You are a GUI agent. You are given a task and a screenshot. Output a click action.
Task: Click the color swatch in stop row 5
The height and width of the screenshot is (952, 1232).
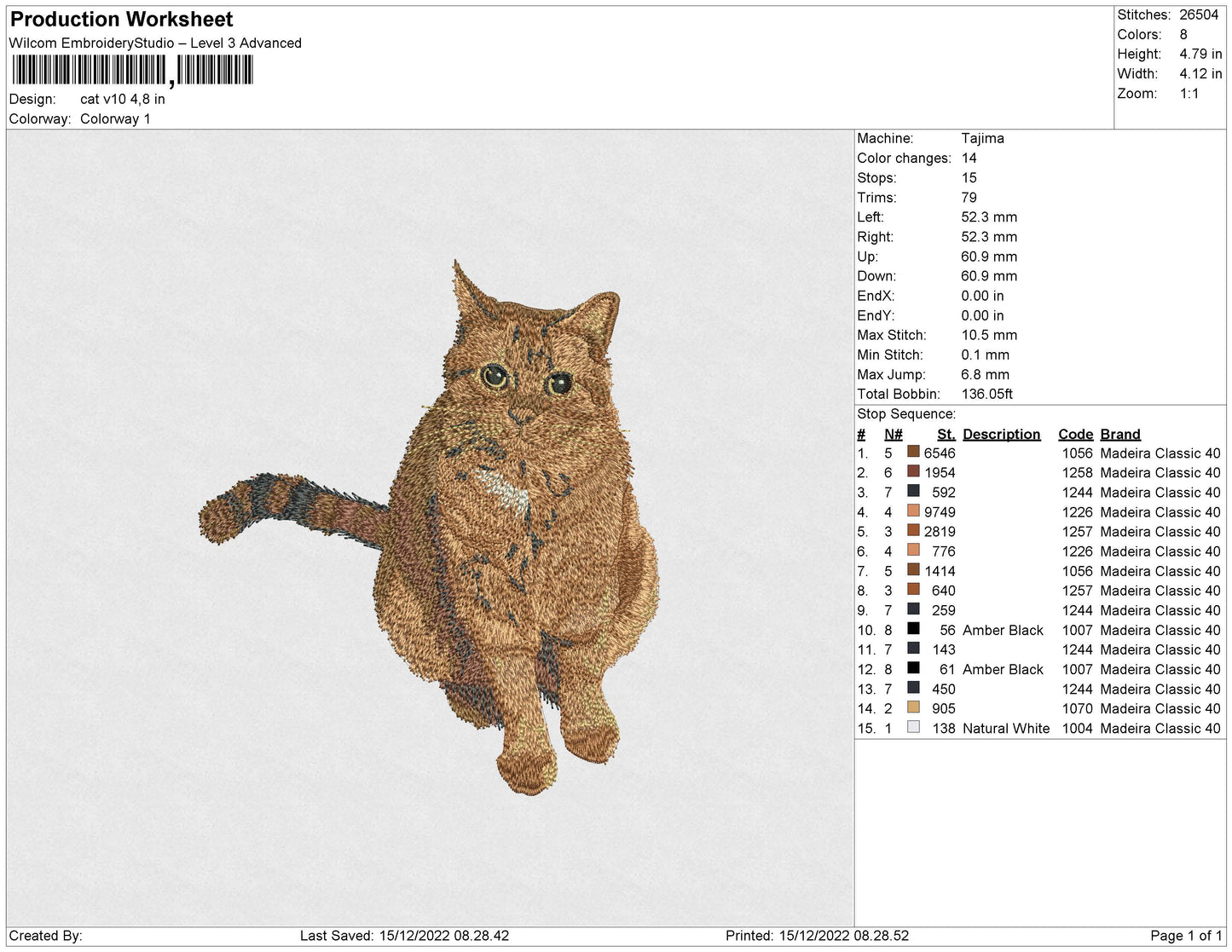(913, 531)
